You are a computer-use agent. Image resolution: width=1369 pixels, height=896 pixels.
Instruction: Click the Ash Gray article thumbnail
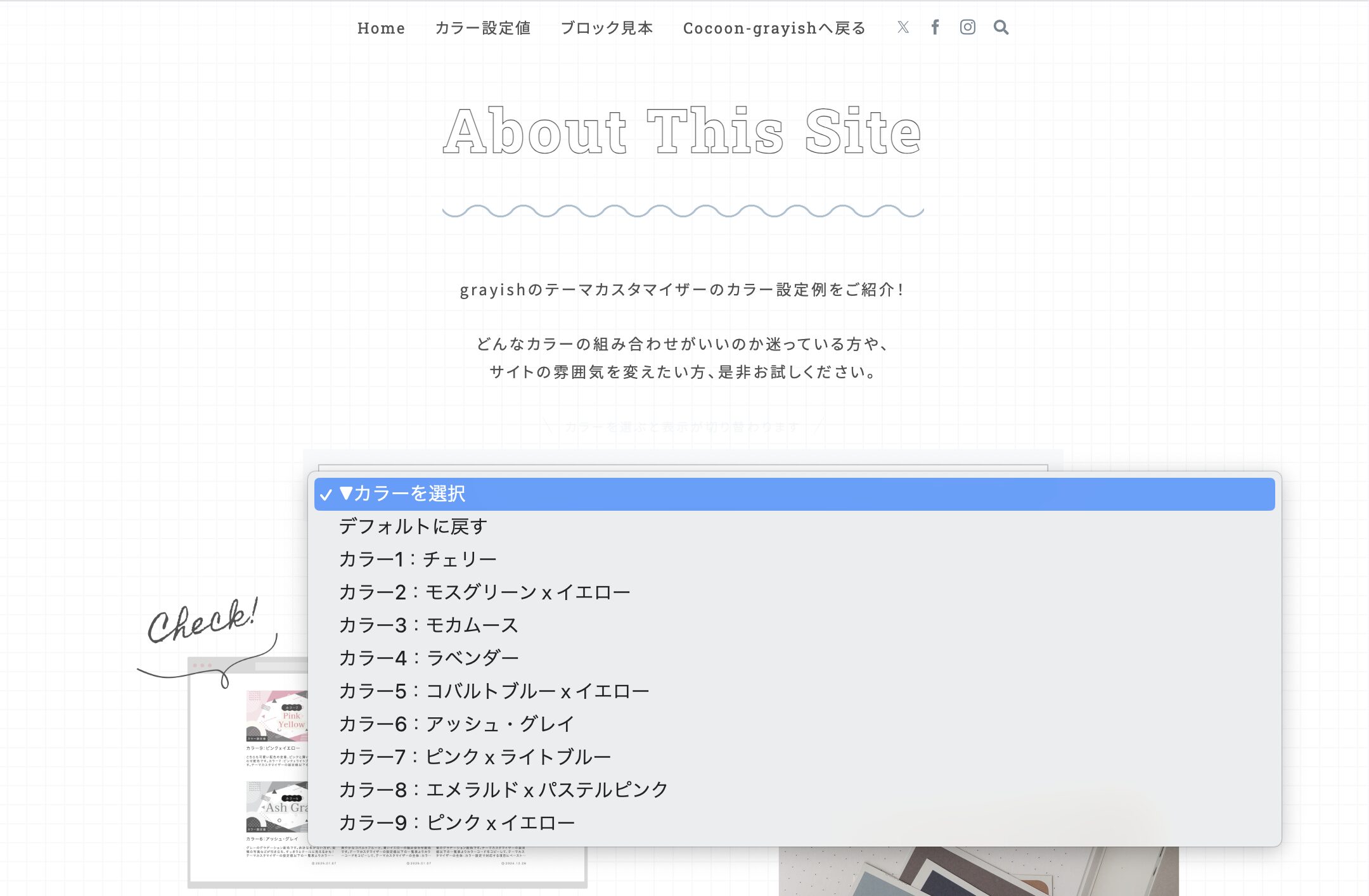(277, 807)
